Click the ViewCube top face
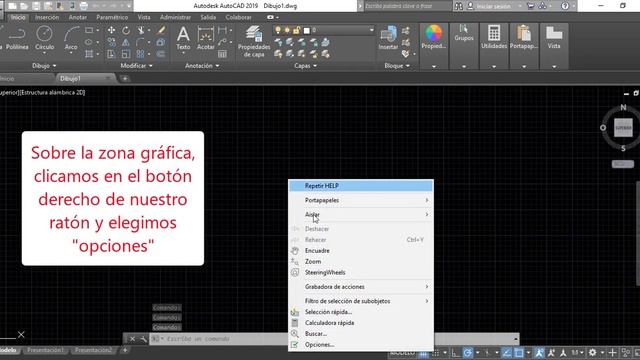Viewport: 640px width, 360px height. 623,128
